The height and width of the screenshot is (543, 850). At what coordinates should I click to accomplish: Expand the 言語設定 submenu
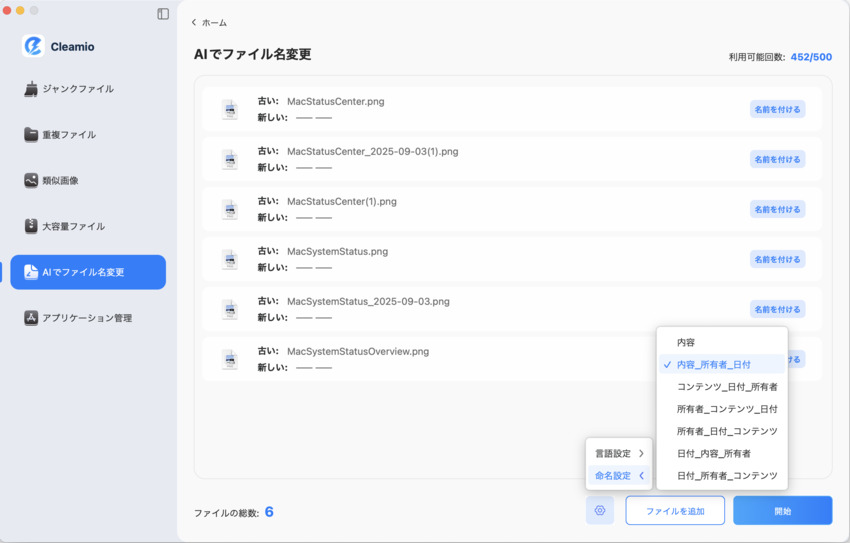coord(619,453)
